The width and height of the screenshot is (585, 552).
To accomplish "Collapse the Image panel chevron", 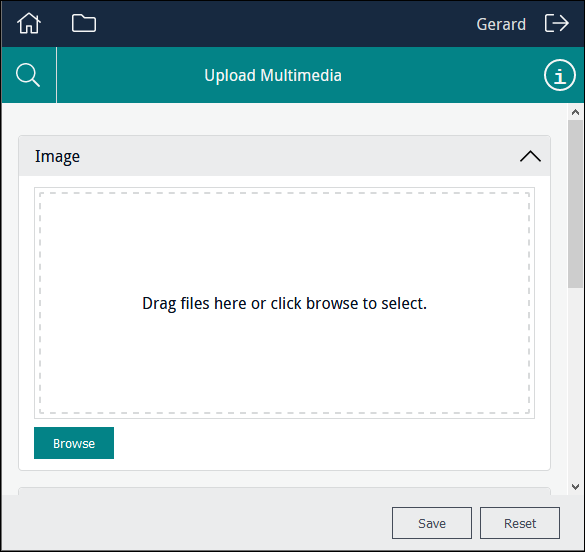I will (530, 156).
